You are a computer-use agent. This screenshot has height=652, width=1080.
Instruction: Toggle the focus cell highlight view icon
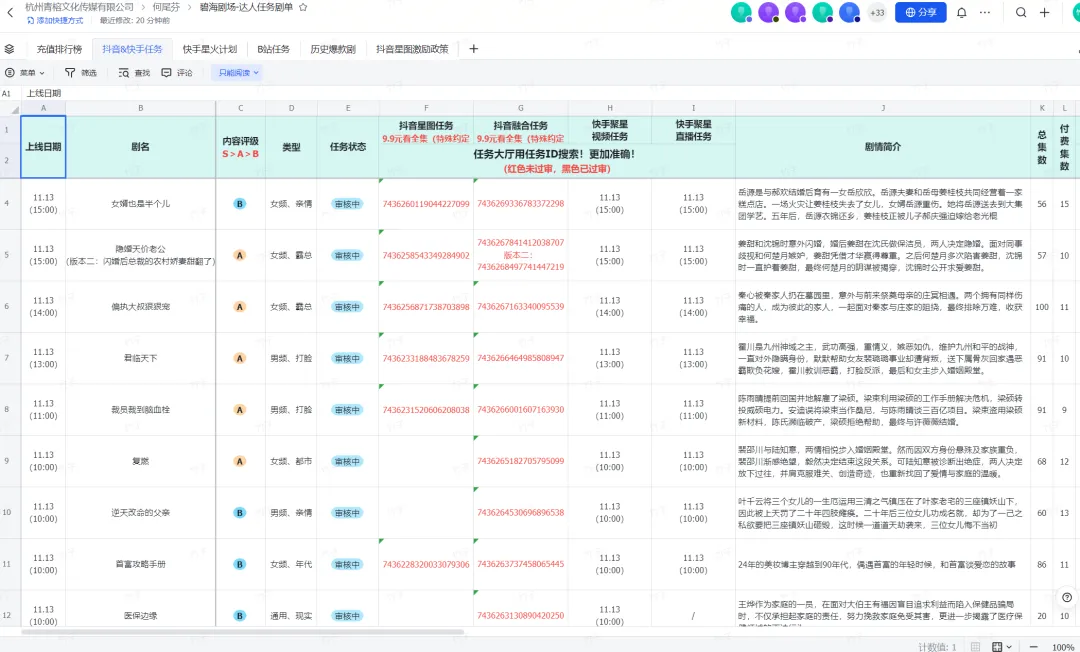997,646
